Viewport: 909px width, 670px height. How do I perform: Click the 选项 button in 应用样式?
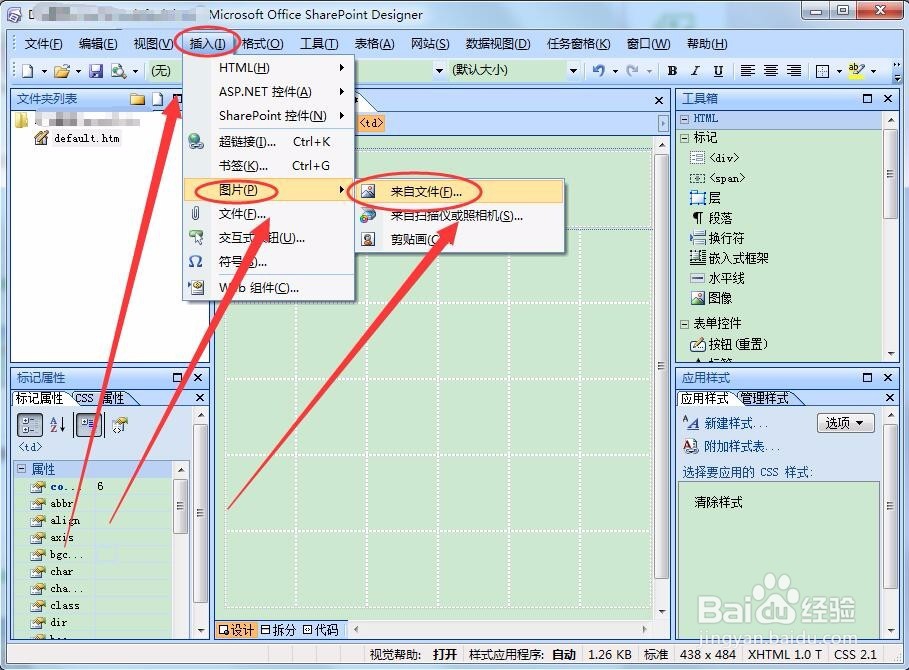click(844, 423)
